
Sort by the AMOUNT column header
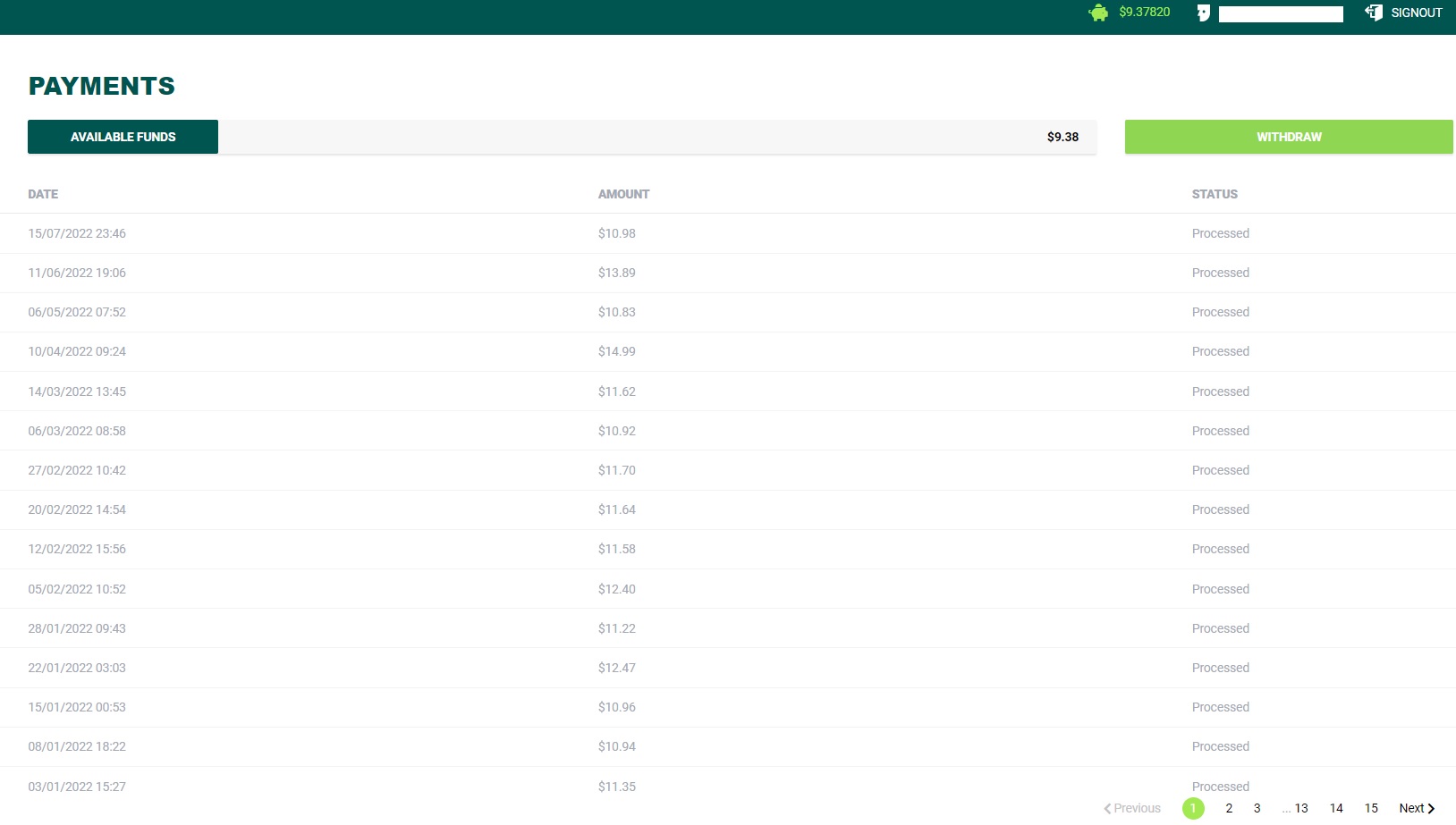point(623,194)
